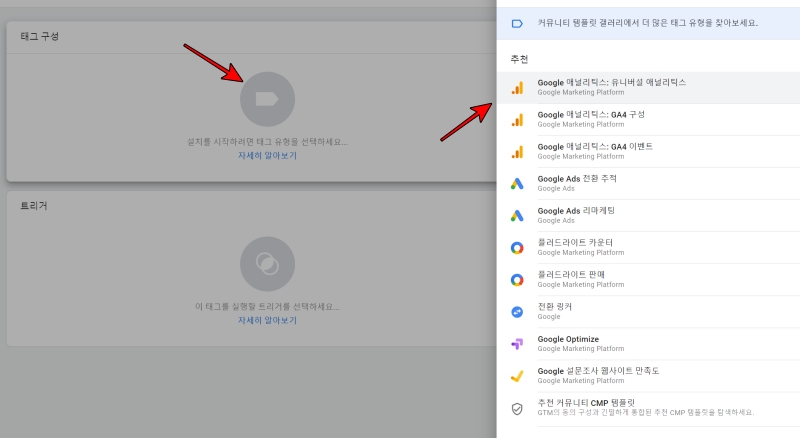Select Google 애널리틱스: GA4 구성 tag type
800x438 pixels.
(x=648, y=119)
